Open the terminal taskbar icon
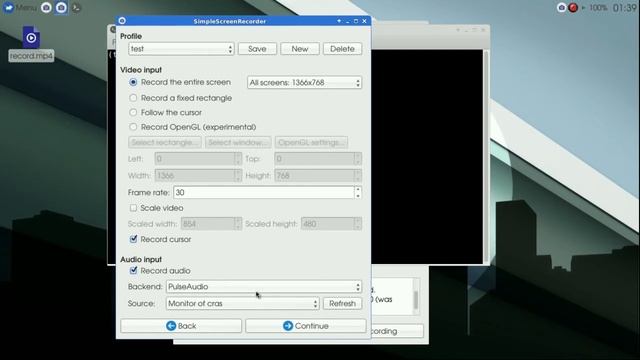The image size is (640, 360). (76, 7)
